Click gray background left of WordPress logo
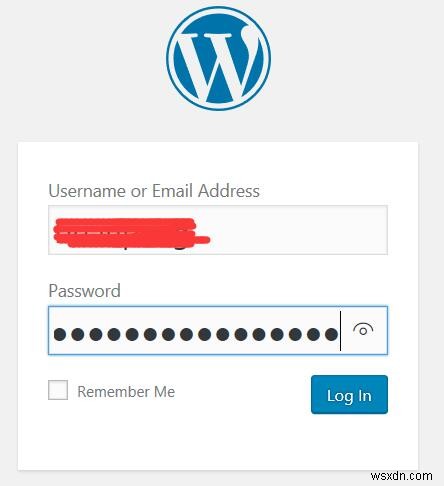The image size is (444, 486). [83, 60]
